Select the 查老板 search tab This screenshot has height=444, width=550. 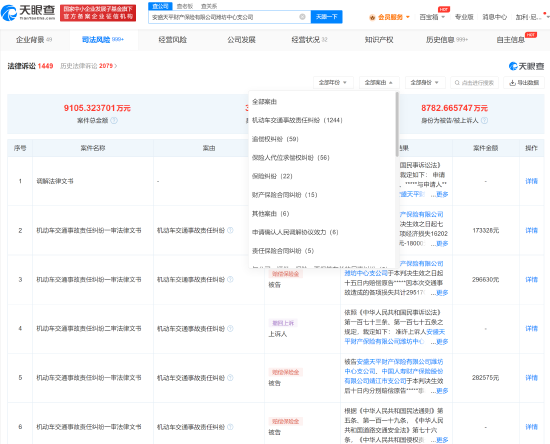click(x=185, y=6)
